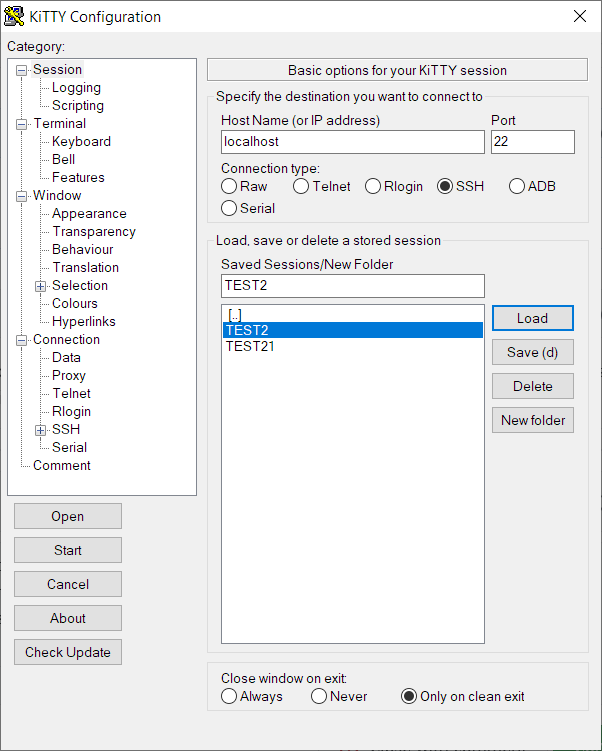Collapse the Session tree node
Screen dimensions: 602x751
pos(22,70)
